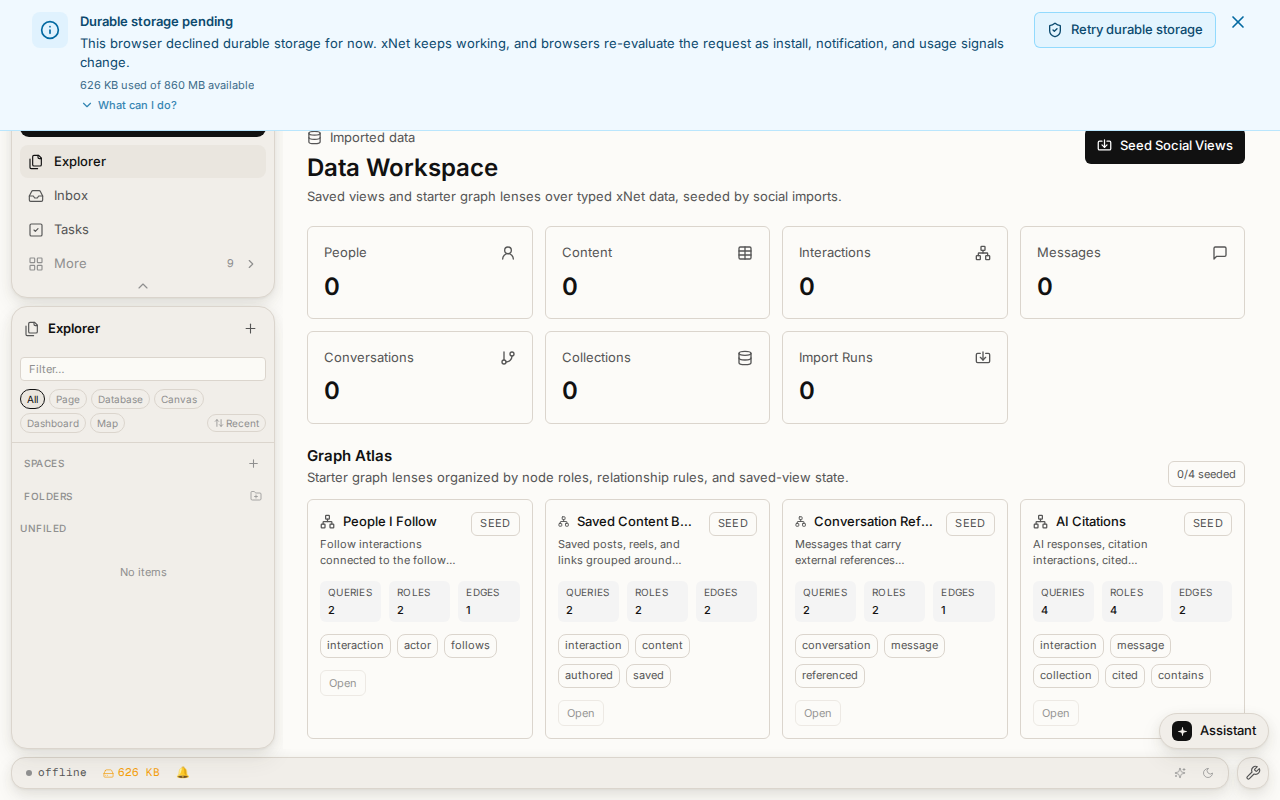
Task: Select the Database filter chip
Action: (120, 399)
